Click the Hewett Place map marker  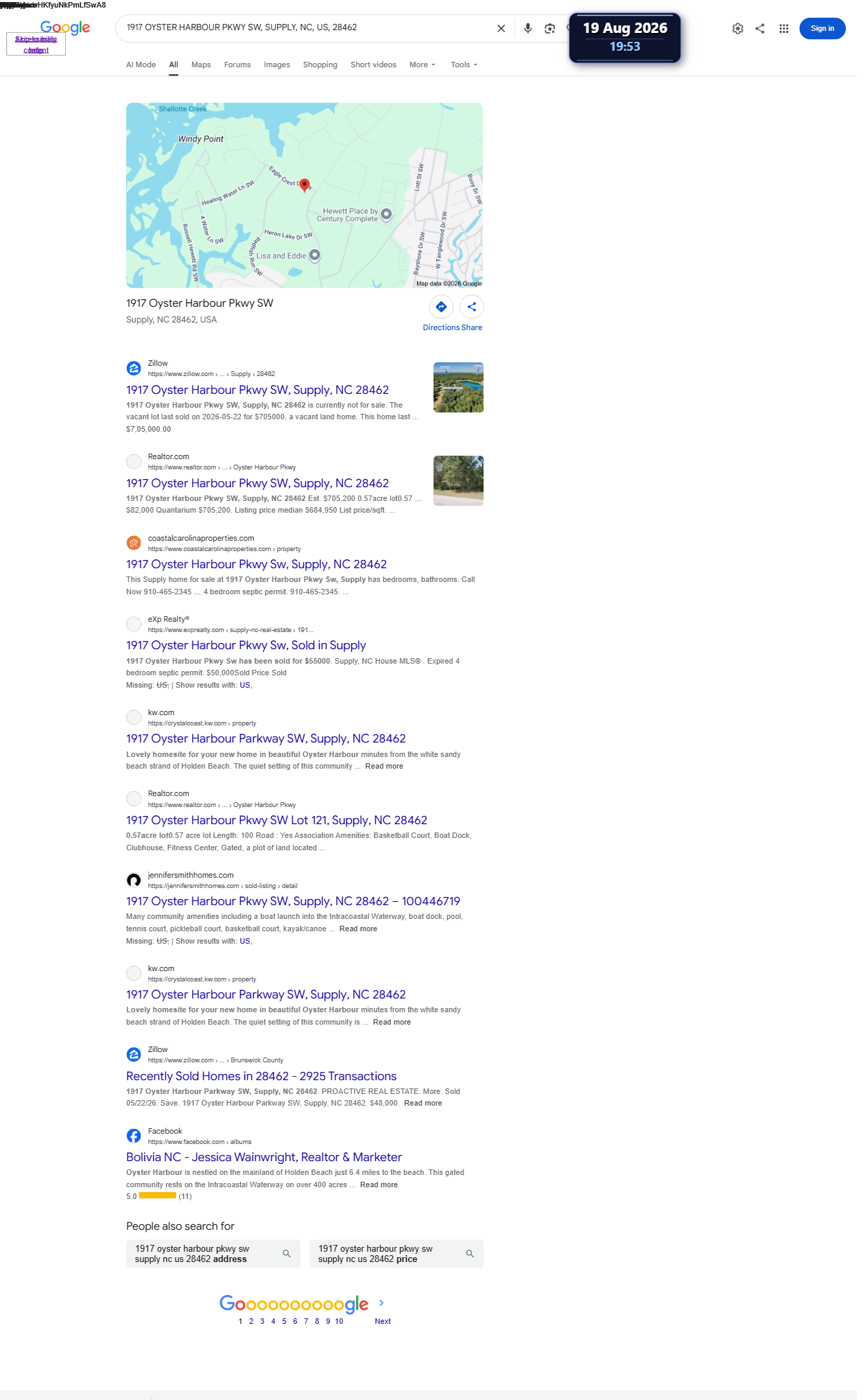(x=386, y=214)
